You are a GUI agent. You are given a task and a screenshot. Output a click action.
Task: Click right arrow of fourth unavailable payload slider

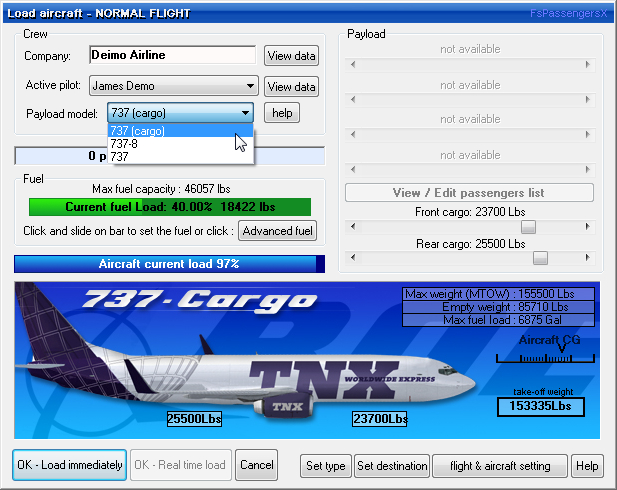tap(587, 170)
